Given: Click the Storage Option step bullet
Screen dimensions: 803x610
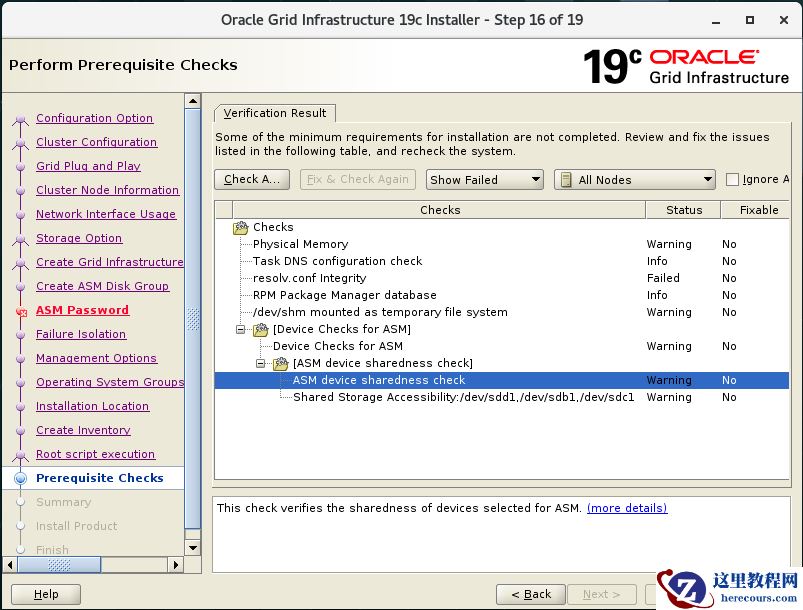Looking at the screenshot, I should click(x=20, y=239).
